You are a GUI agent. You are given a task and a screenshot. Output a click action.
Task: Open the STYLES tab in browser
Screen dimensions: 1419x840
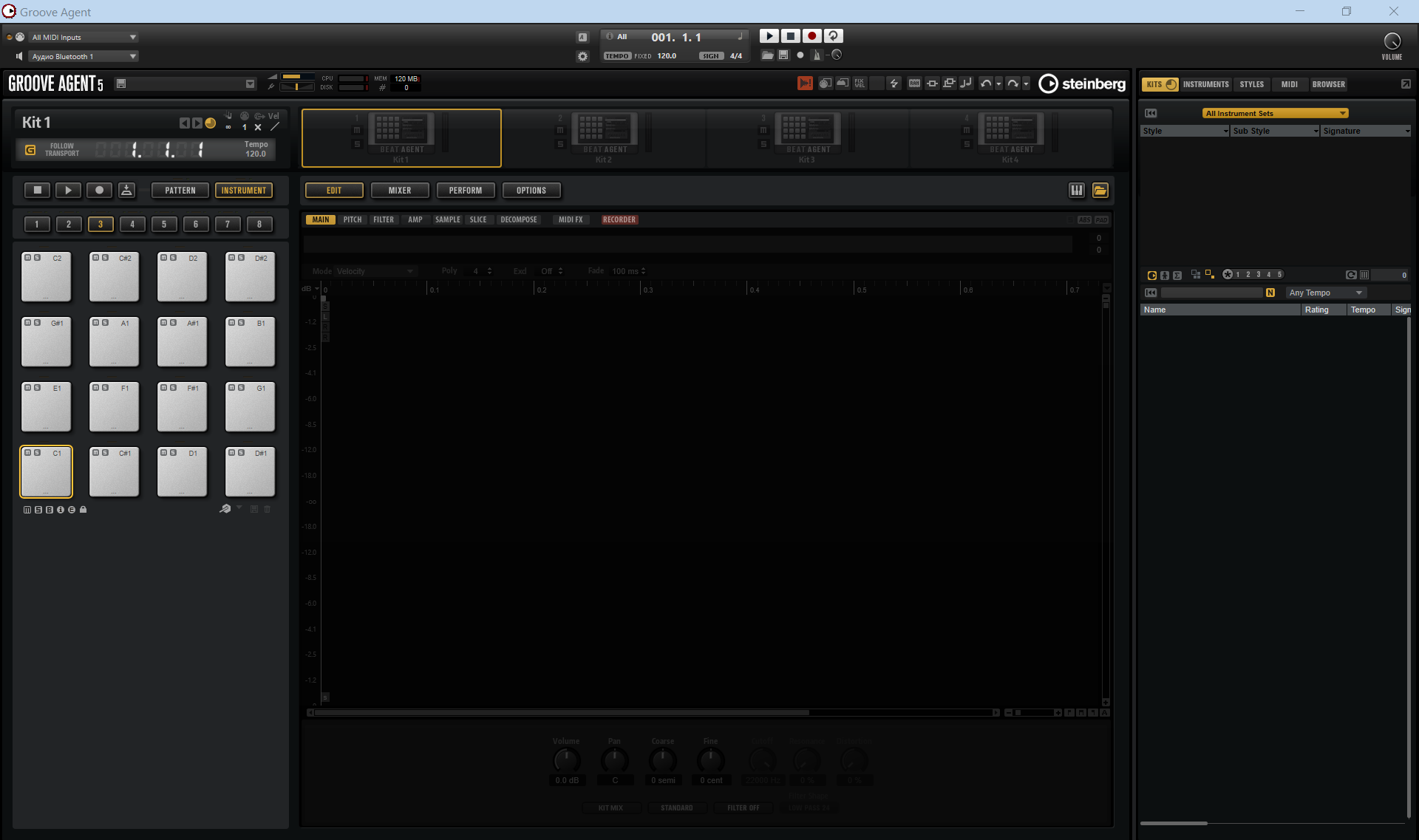pos(1251,84)
